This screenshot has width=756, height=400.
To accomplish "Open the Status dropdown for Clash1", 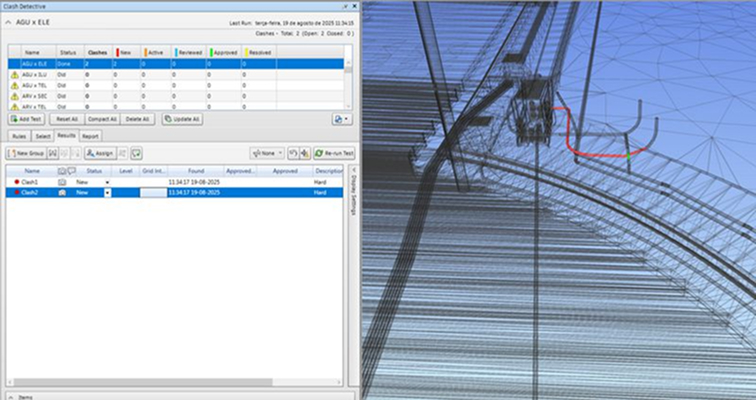I will click(x=107, y=183).
